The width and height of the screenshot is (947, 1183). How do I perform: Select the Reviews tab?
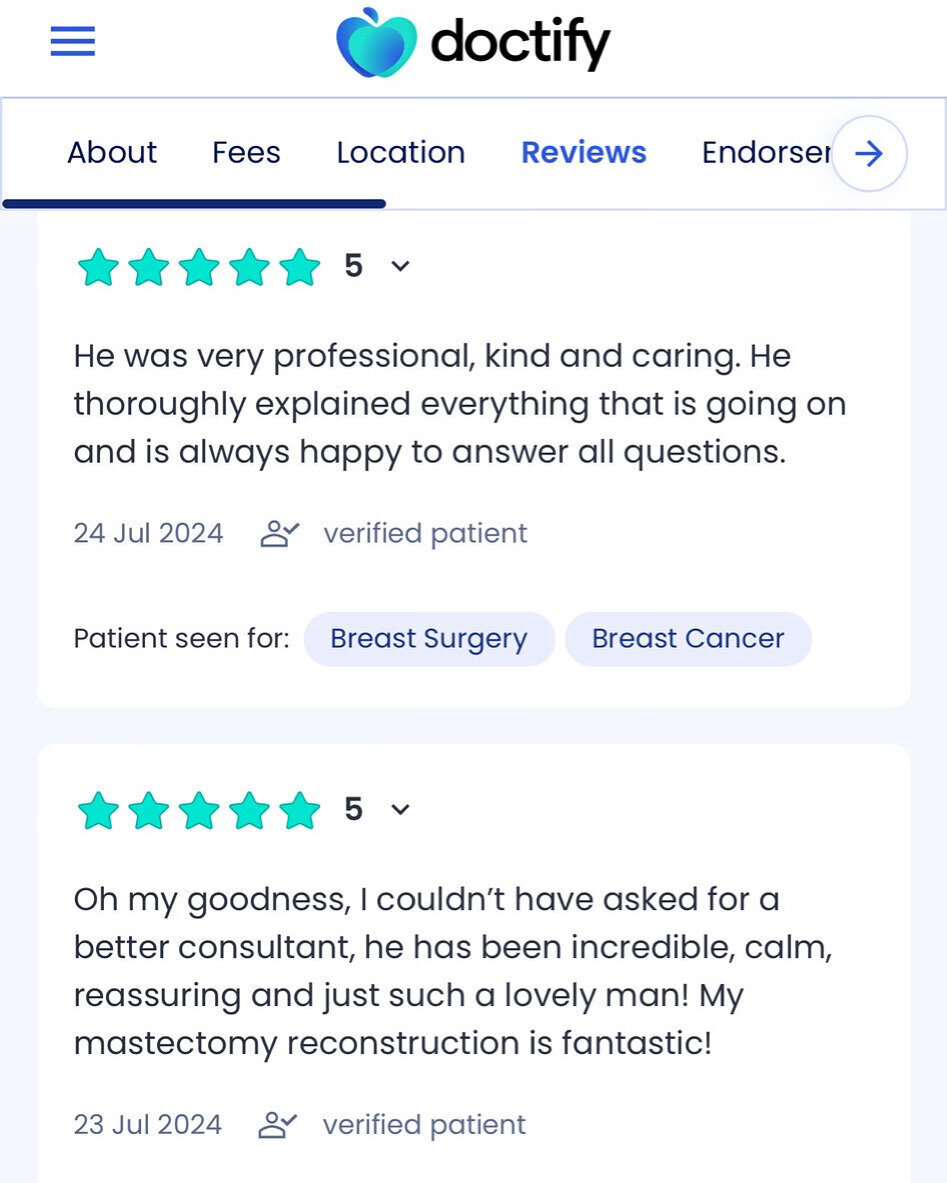click(x=583, y=153)
